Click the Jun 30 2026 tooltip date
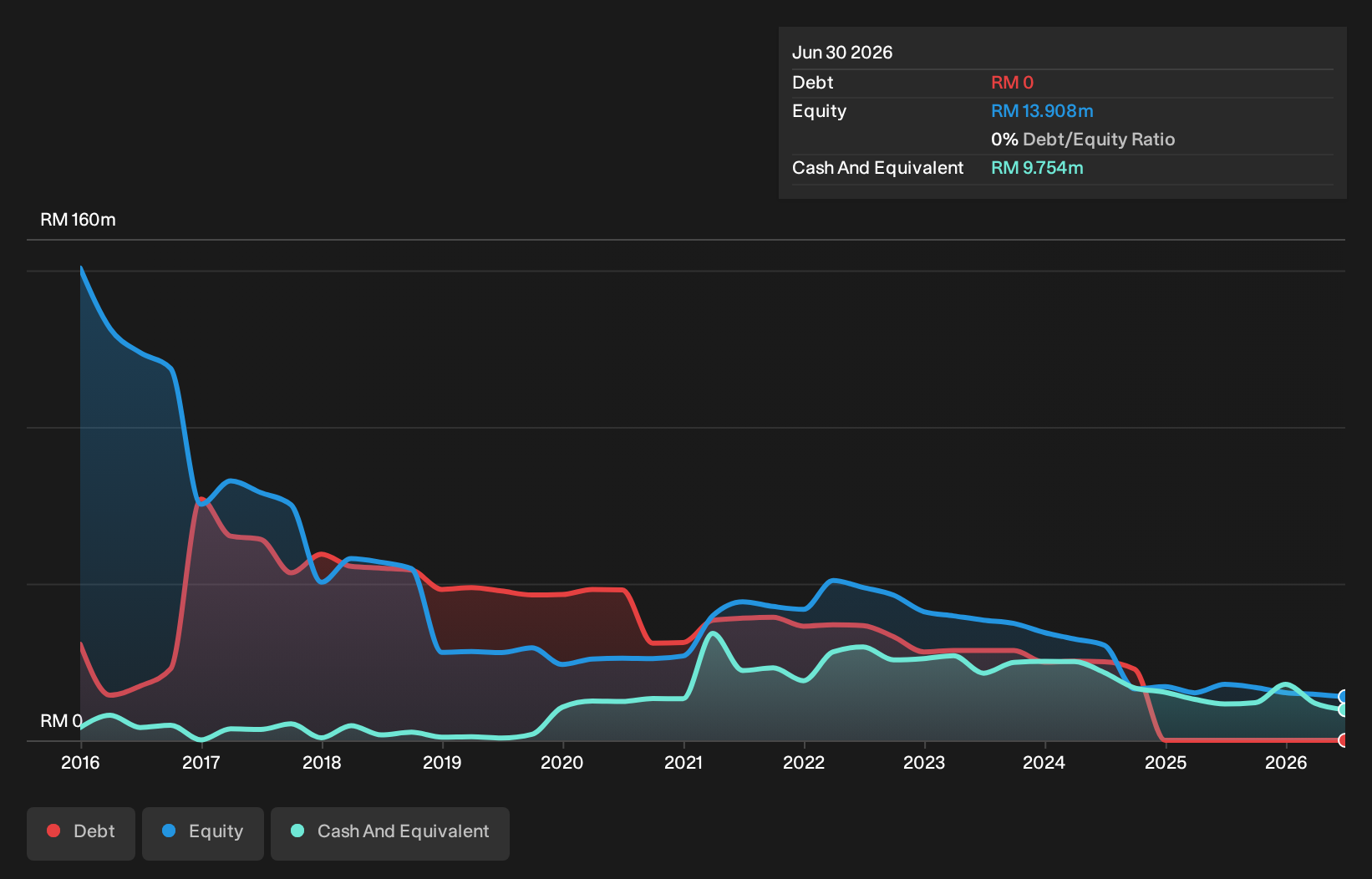This screenshot has height=879, width=1372. (842, 53)
